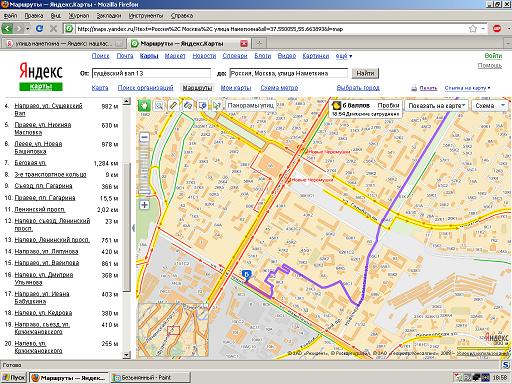Click the Найти search button

[x=365, y=73]
